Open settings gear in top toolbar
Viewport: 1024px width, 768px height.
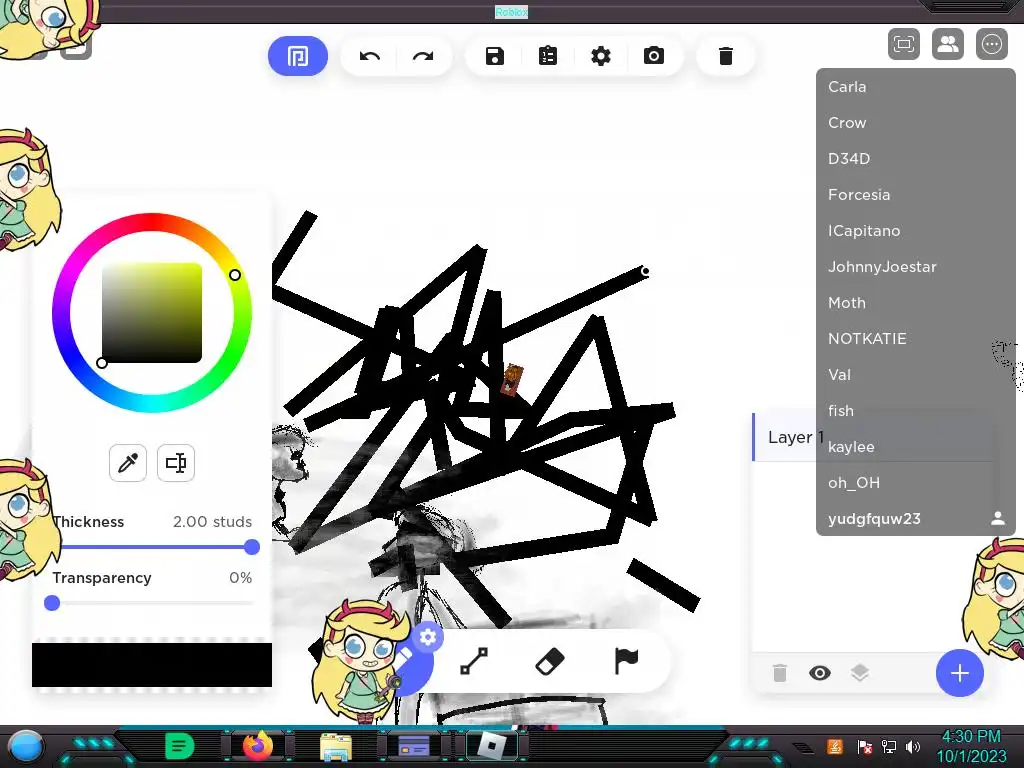[601, 56]
